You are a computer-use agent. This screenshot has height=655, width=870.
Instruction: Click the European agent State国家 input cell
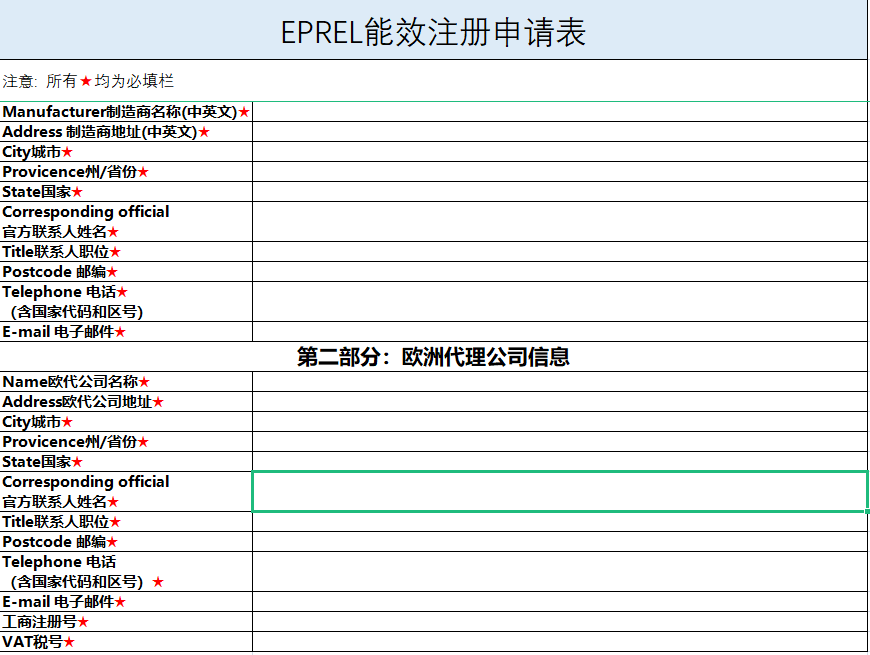(x=560, y=461)
